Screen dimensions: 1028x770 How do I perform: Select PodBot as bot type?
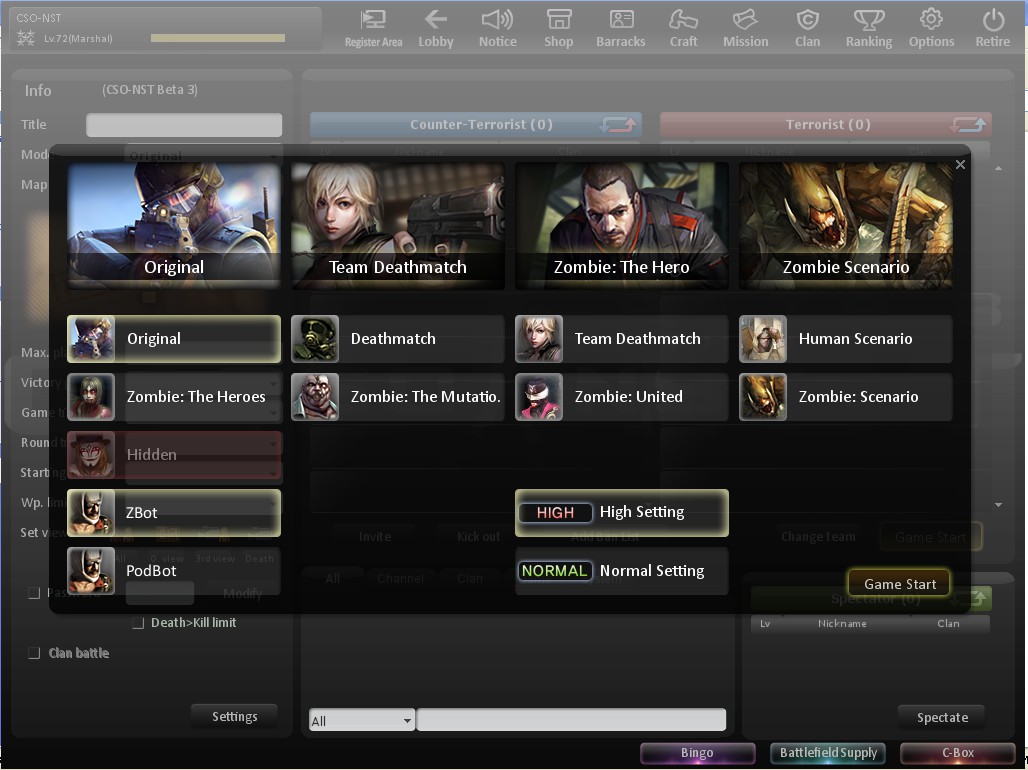(174, 571)
